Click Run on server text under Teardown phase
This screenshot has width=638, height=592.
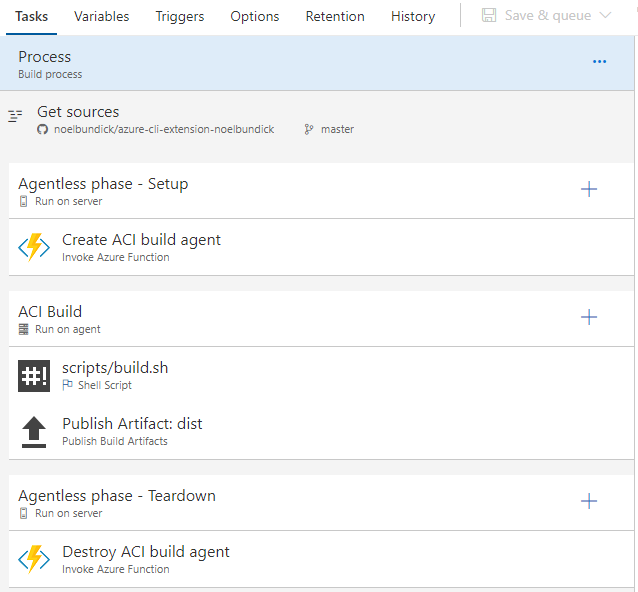(x=68, y=513)
